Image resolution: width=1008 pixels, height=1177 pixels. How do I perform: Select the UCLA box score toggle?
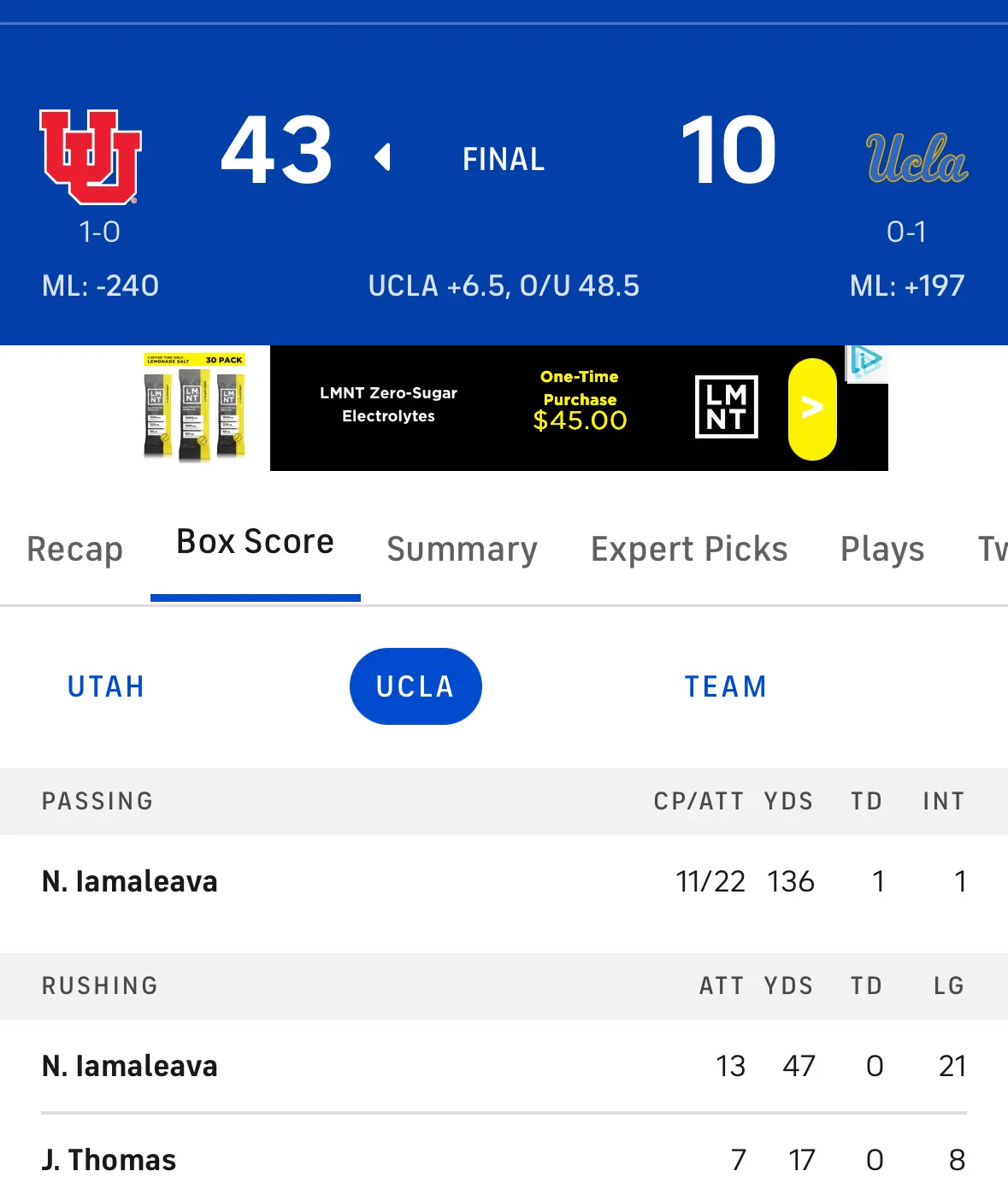[x=416, y=686]
